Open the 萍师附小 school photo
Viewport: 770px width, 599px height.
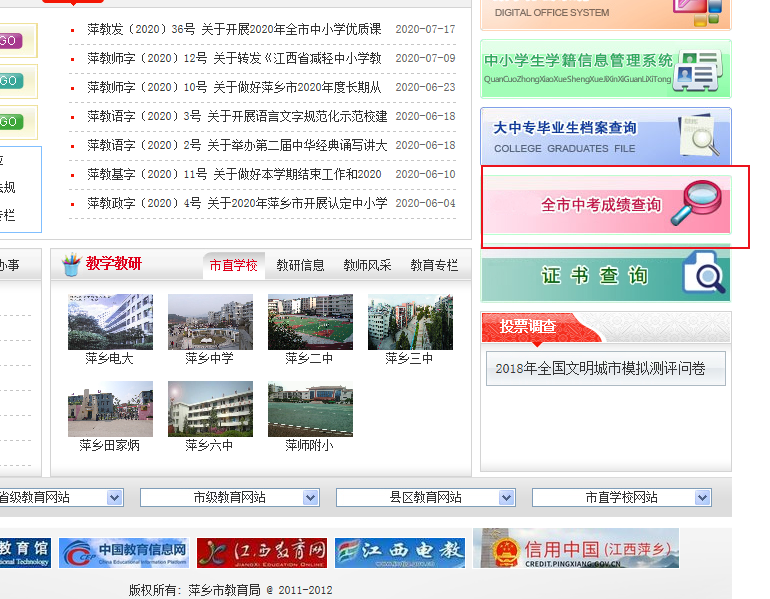click(x=310, y=409)
